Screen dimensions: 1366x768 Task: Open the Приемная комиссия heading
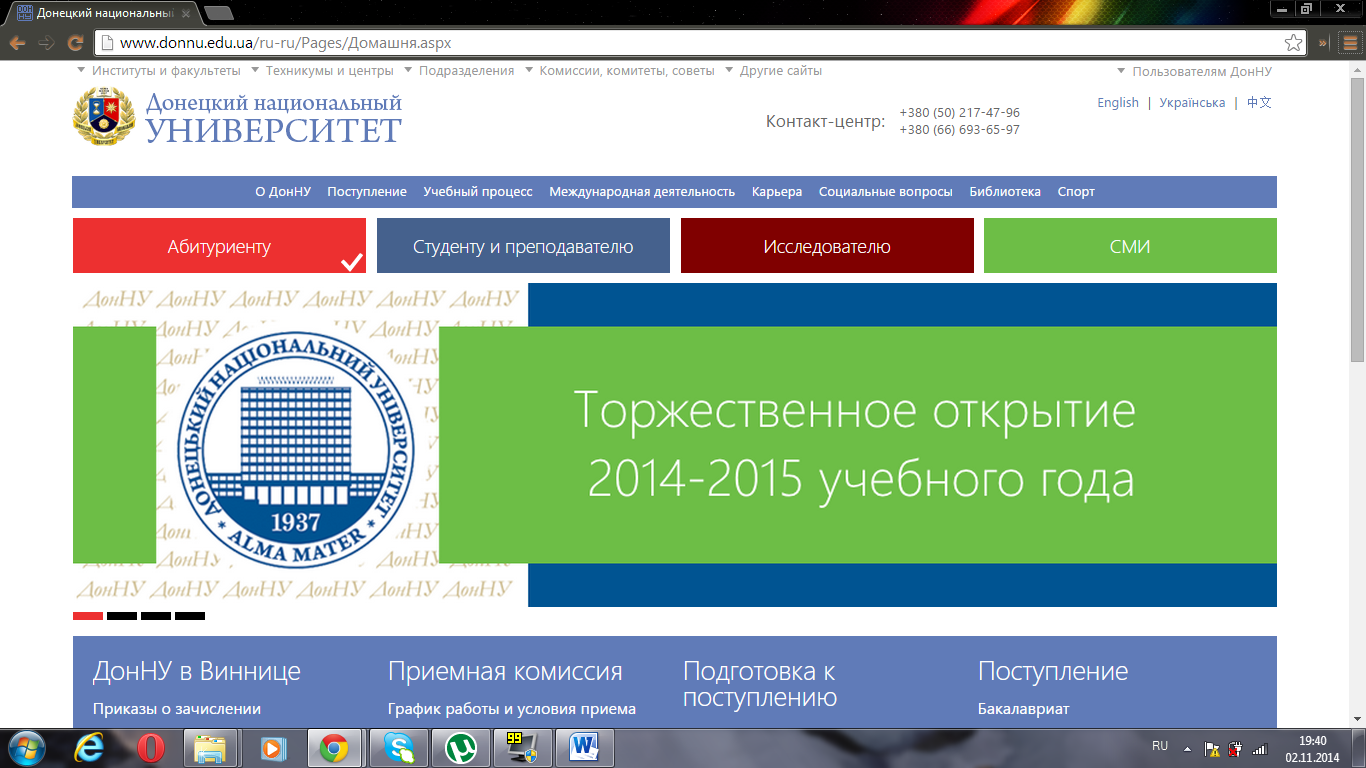click(x=505, y=671)
